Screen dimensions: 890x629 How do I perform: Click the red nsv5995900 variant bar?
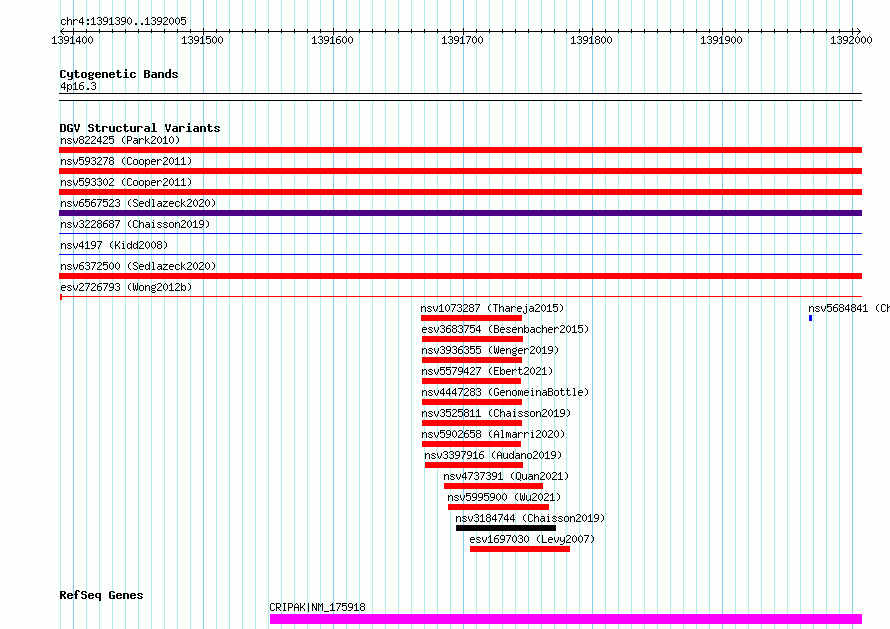coord(498,507)
